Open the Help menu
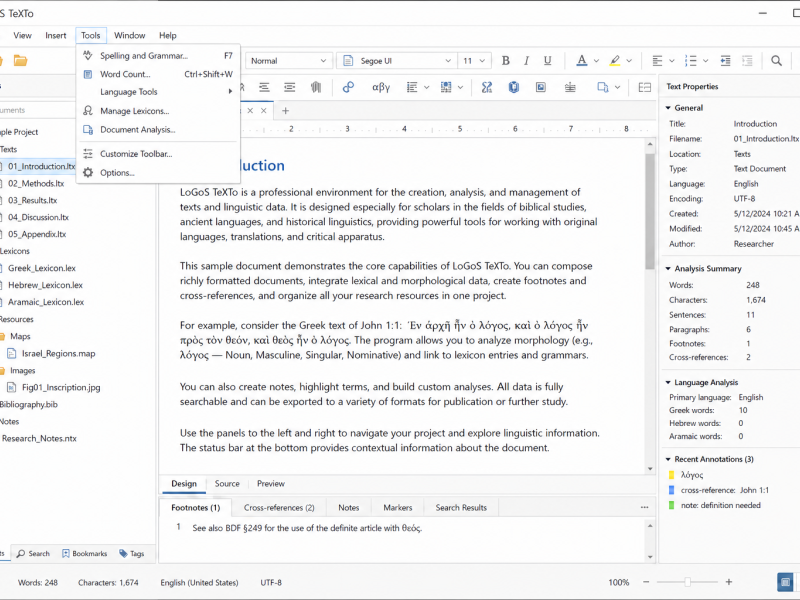The image size is (800, 600). click(x=168, y=35)
